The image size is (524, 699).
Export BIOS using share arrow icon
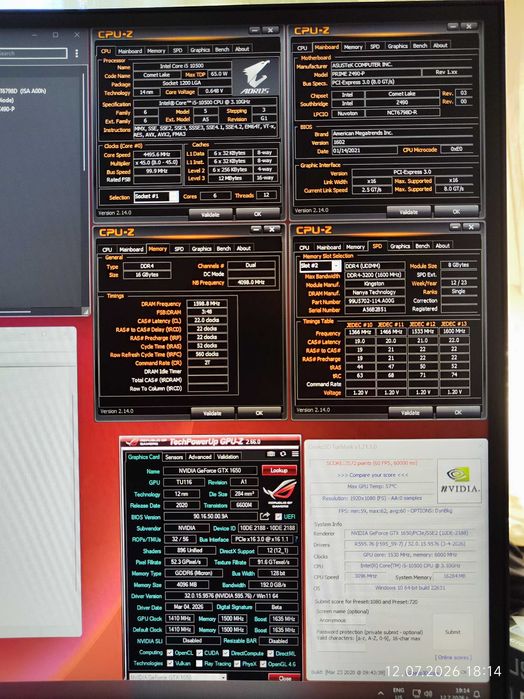[x=265, y=516]
